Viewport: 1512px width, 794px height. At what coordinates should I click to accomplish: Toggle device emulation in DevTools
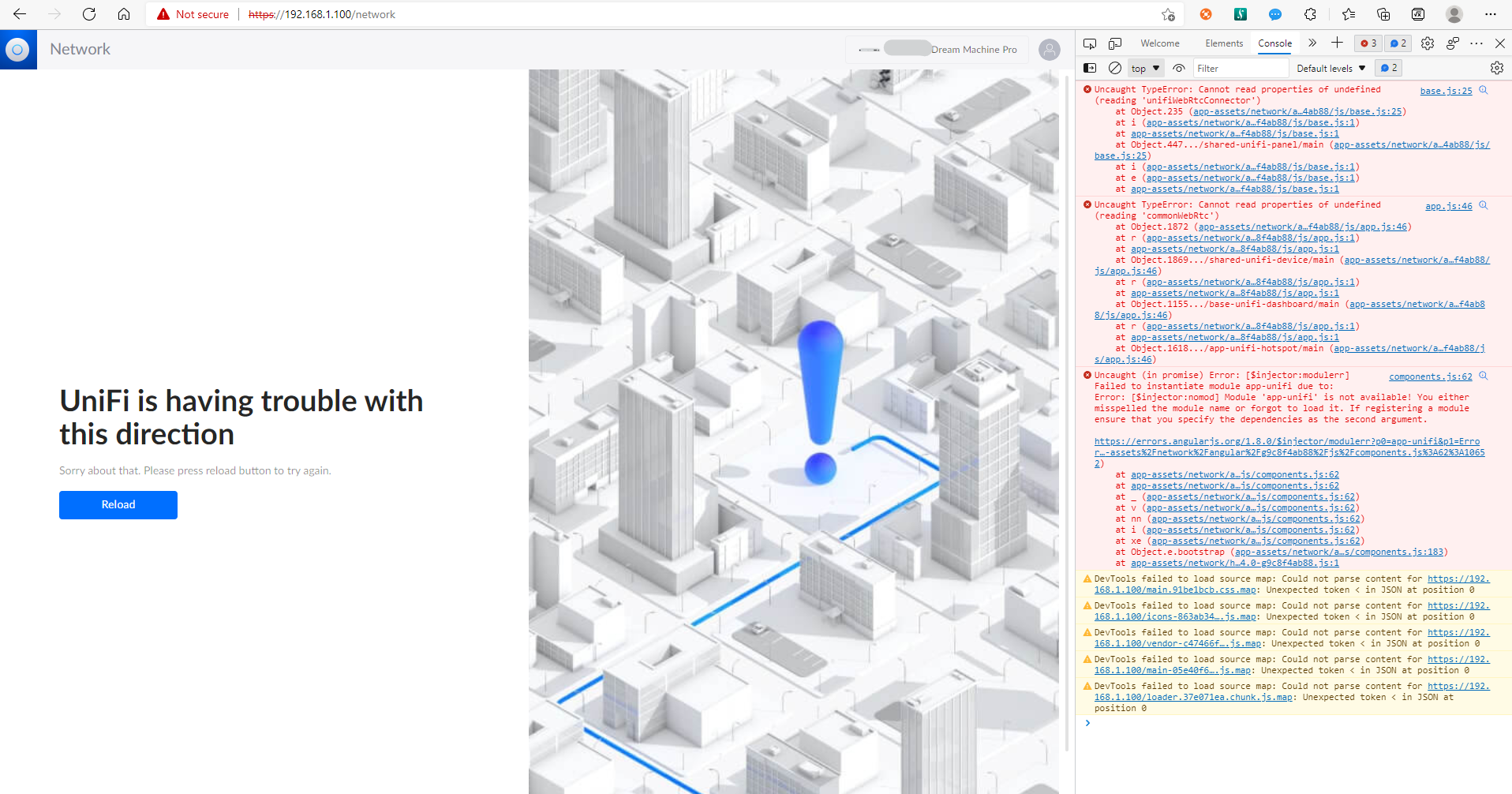(1115, 43)
